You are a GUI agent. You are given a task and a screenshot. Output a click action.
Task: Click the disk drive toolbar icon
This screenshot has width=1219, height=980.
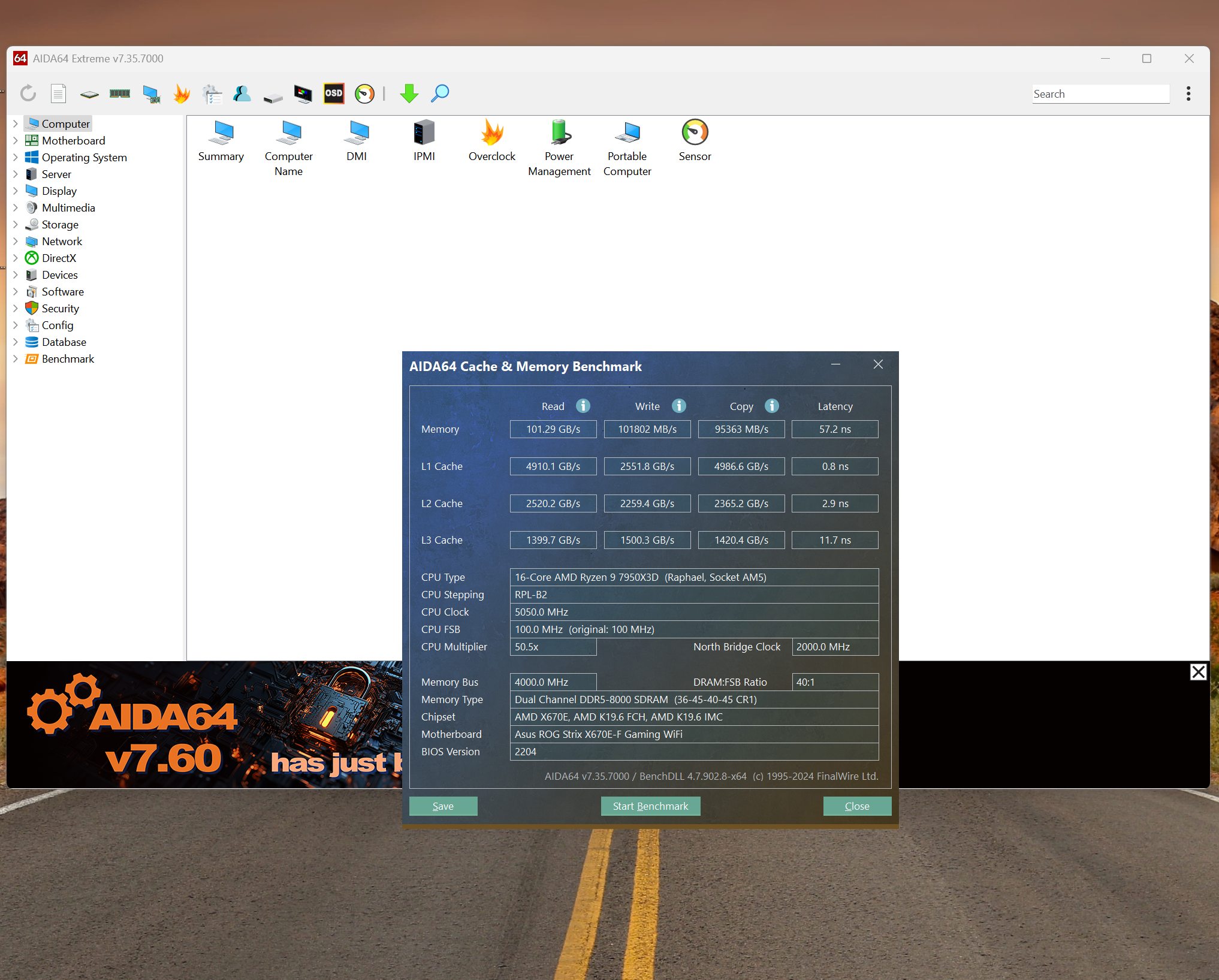(x=273, y=97)
